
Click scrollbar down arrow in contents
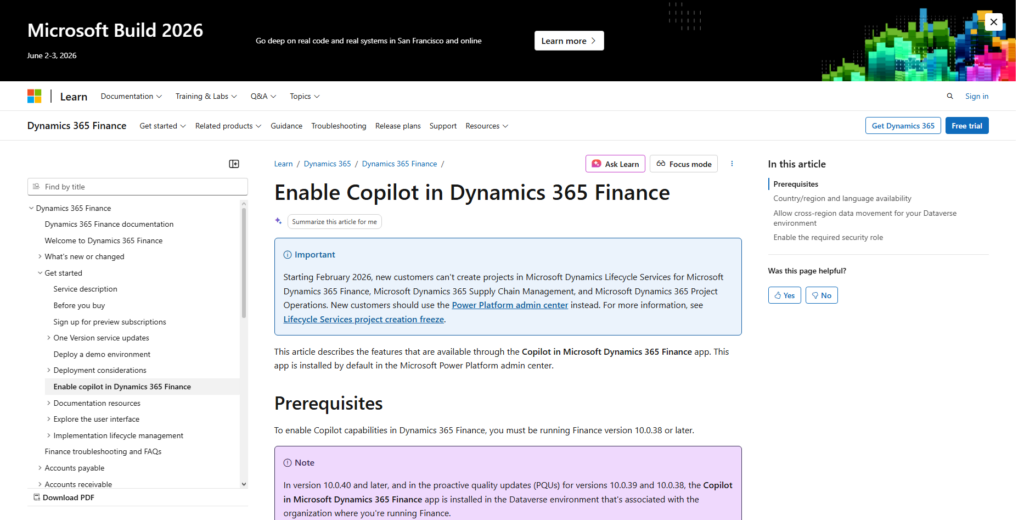coord(244,484)
